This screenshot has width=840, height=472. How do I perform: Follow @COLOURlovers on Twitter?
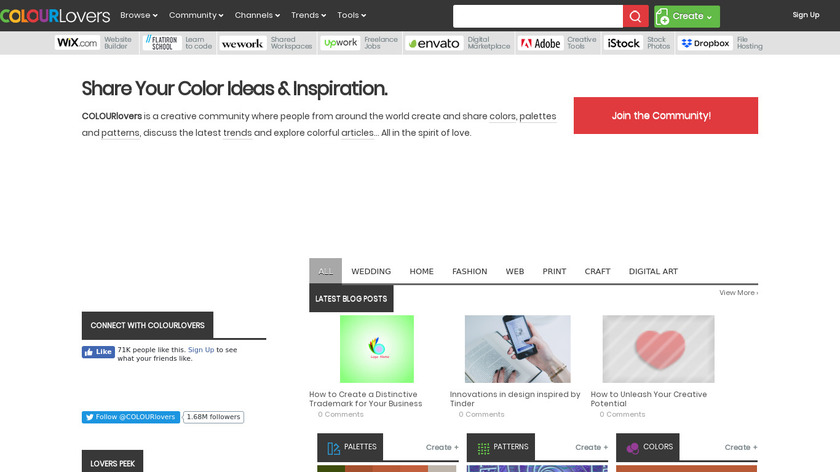click(x=131, y=417)
